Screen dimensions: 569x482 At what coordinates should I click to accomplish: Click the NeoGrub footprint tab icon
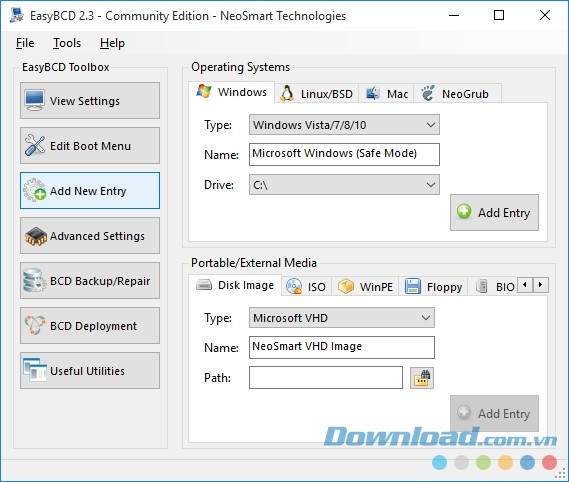[428, 93]
